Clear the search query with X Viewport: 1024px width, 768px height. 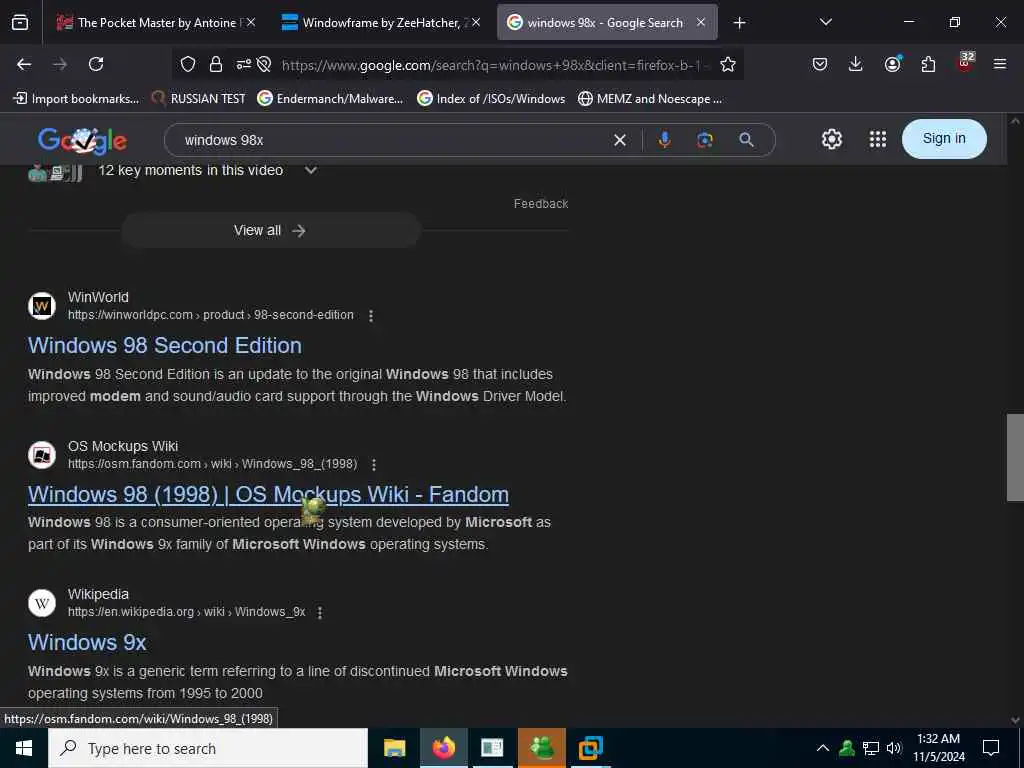pyautogui.click(x=620, y=140)
